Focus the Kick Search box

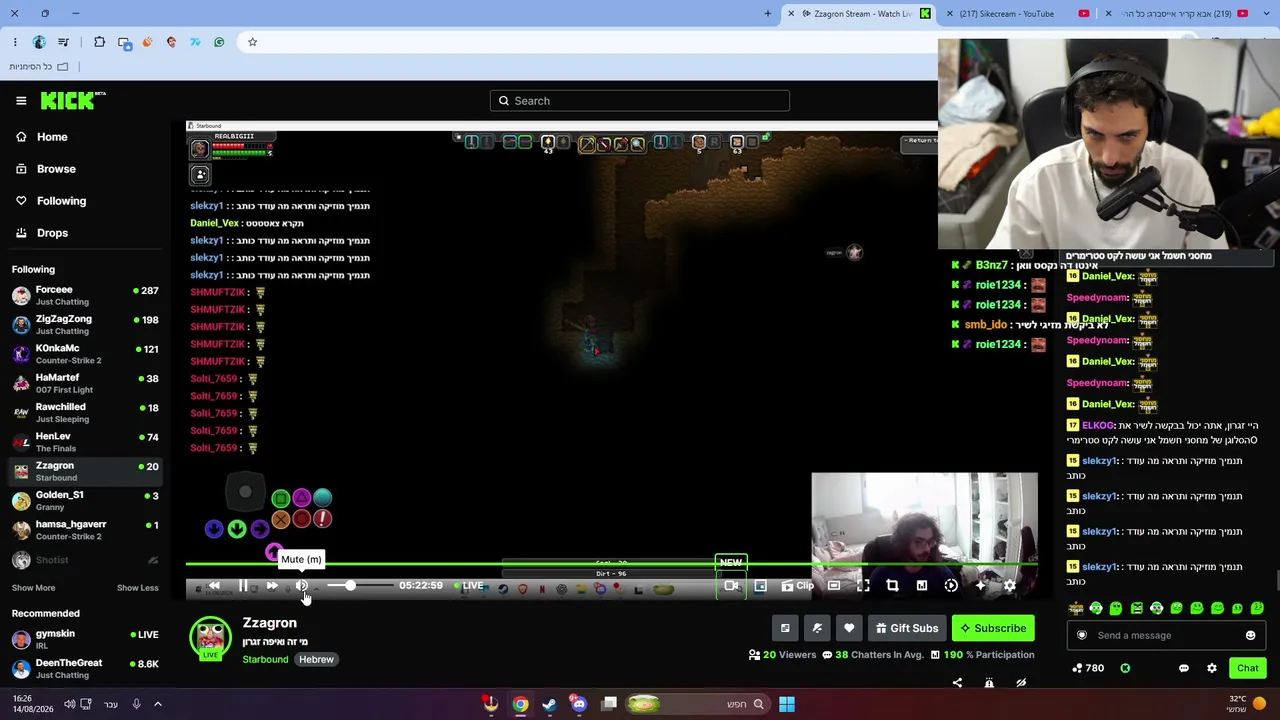pos(640,100)
